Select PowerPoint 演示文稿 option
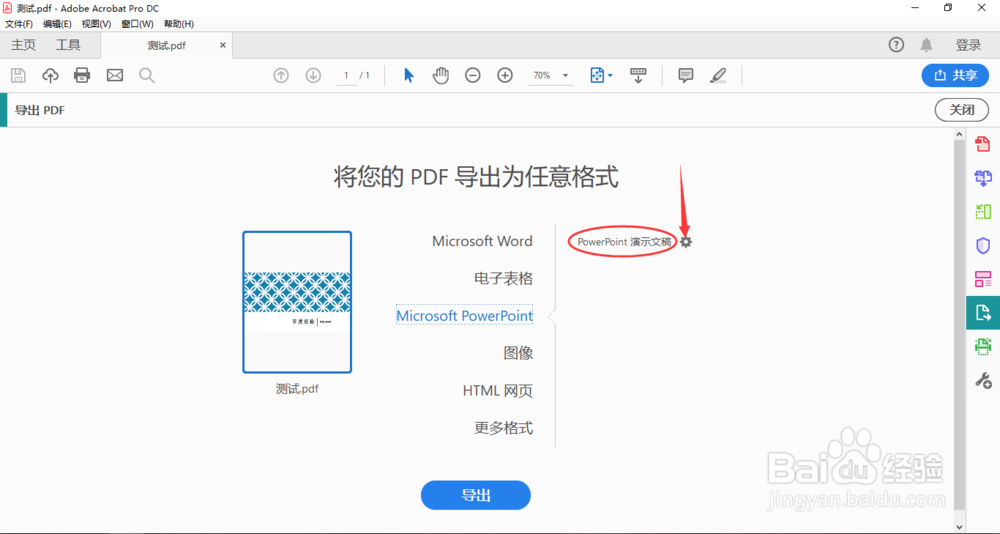The image size is (1000, 534). pyautogui.click(x=624, y=242)
